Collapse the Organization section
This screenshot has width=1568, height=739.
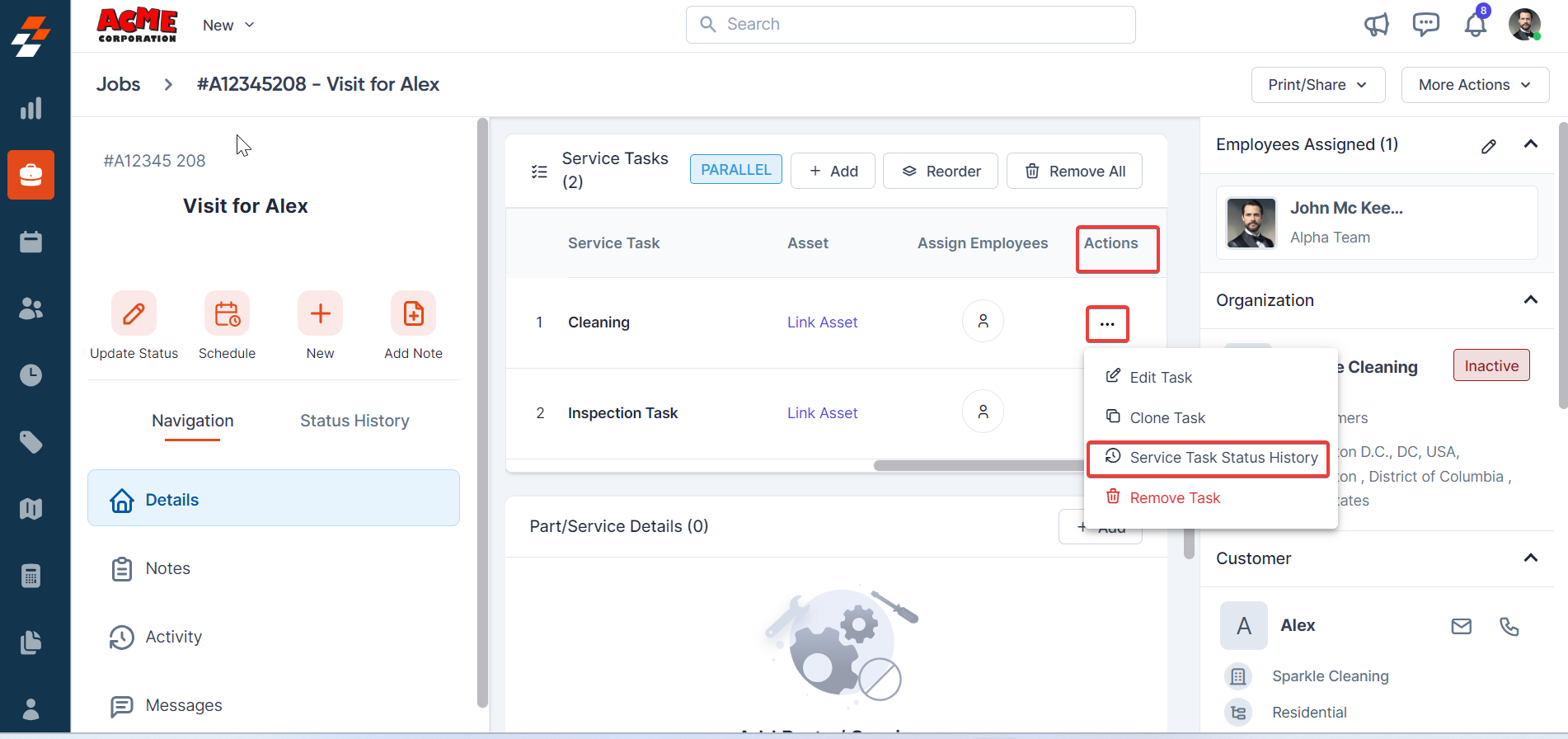[1530, 299]
